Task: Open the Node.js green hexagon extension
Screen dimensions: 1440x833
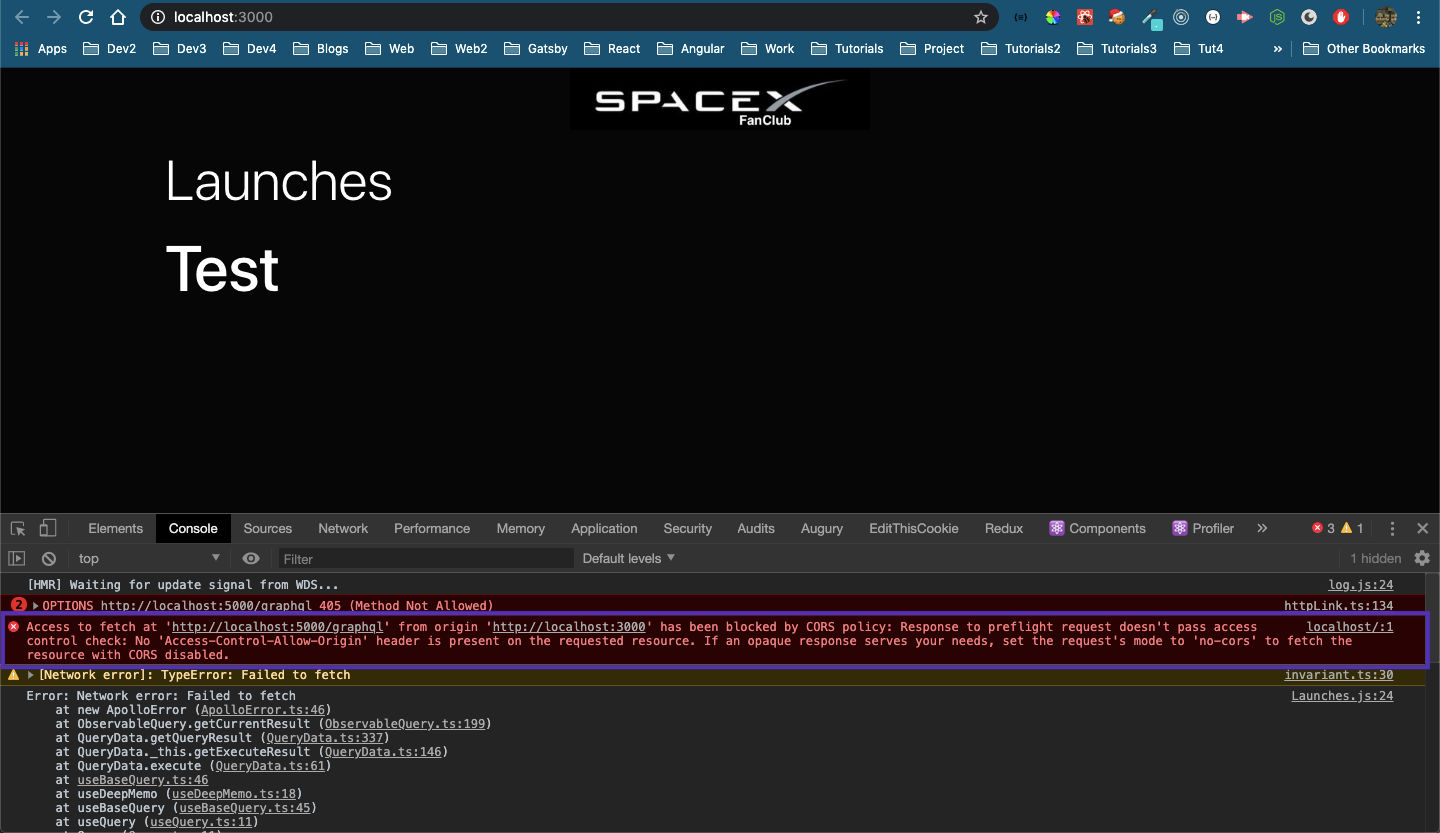Action: tap(1277, 17)
